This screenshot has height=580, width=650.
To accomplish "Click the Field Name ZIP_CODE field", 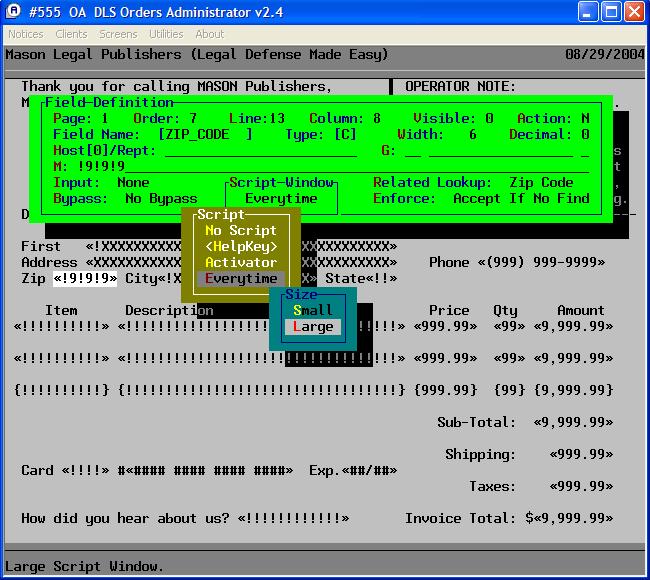I will (x=205, y=134).
